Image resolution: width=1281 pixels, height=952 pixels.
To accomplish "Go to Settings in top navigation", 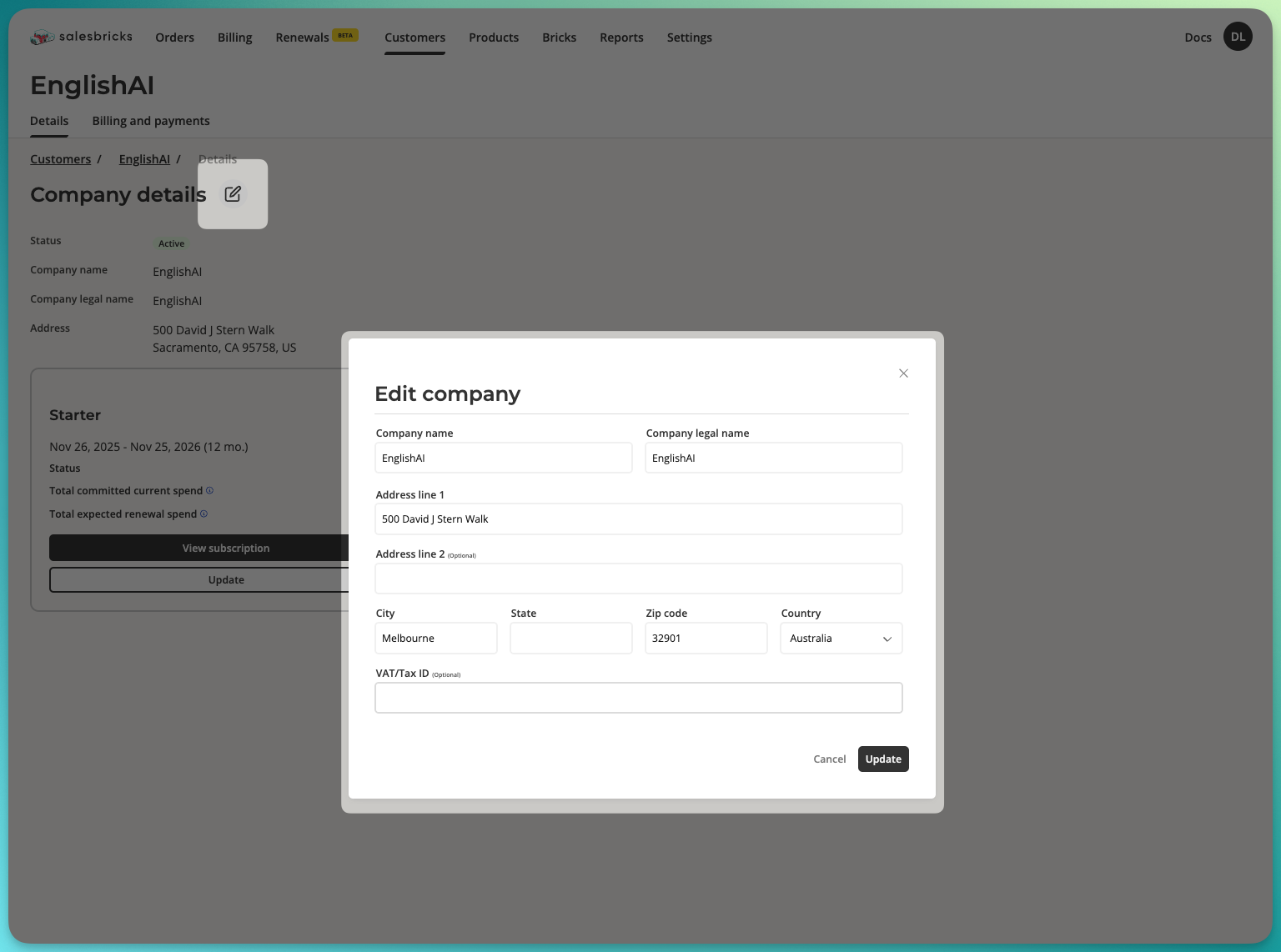I will (x=689, y=38).
